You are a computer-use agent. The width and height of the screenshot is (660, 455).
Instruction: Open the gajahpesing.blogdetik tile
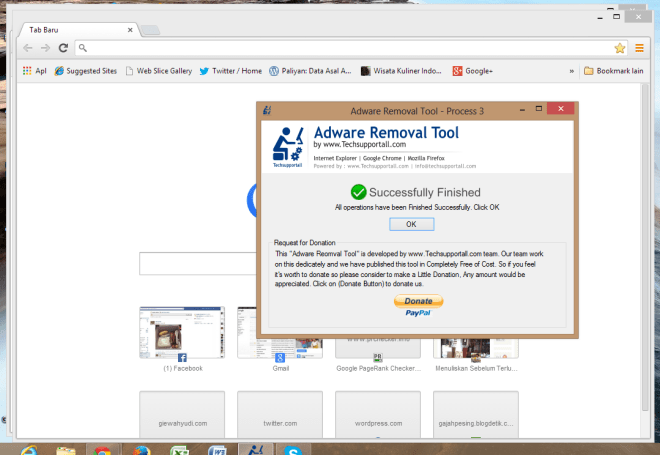[x=476, y=415]
